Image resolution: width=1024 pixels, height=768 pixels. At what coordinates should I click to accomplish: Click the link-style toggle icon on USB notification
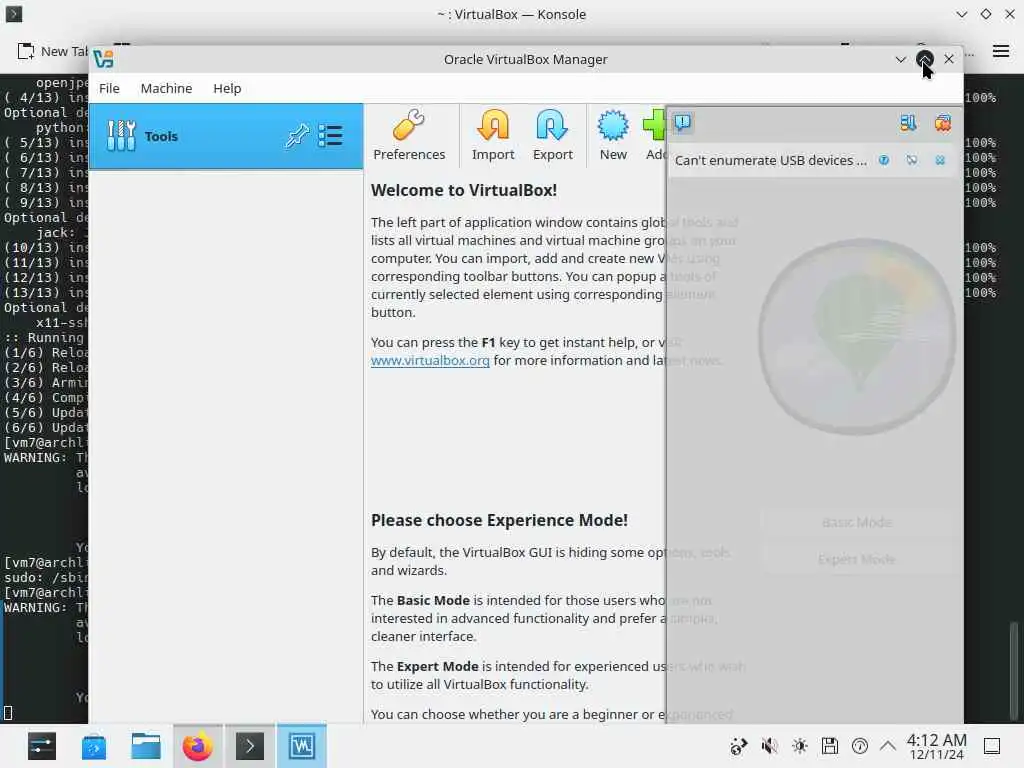click(912, 160)
